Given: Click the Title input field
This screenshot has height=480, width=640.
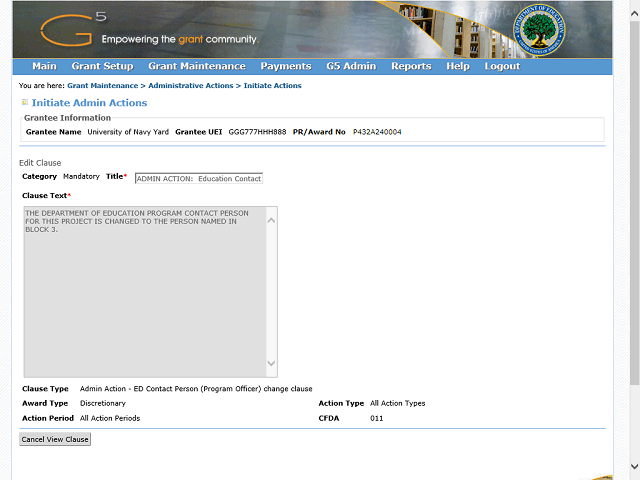Looking at the screenshot, I should [x=199, y=179].
